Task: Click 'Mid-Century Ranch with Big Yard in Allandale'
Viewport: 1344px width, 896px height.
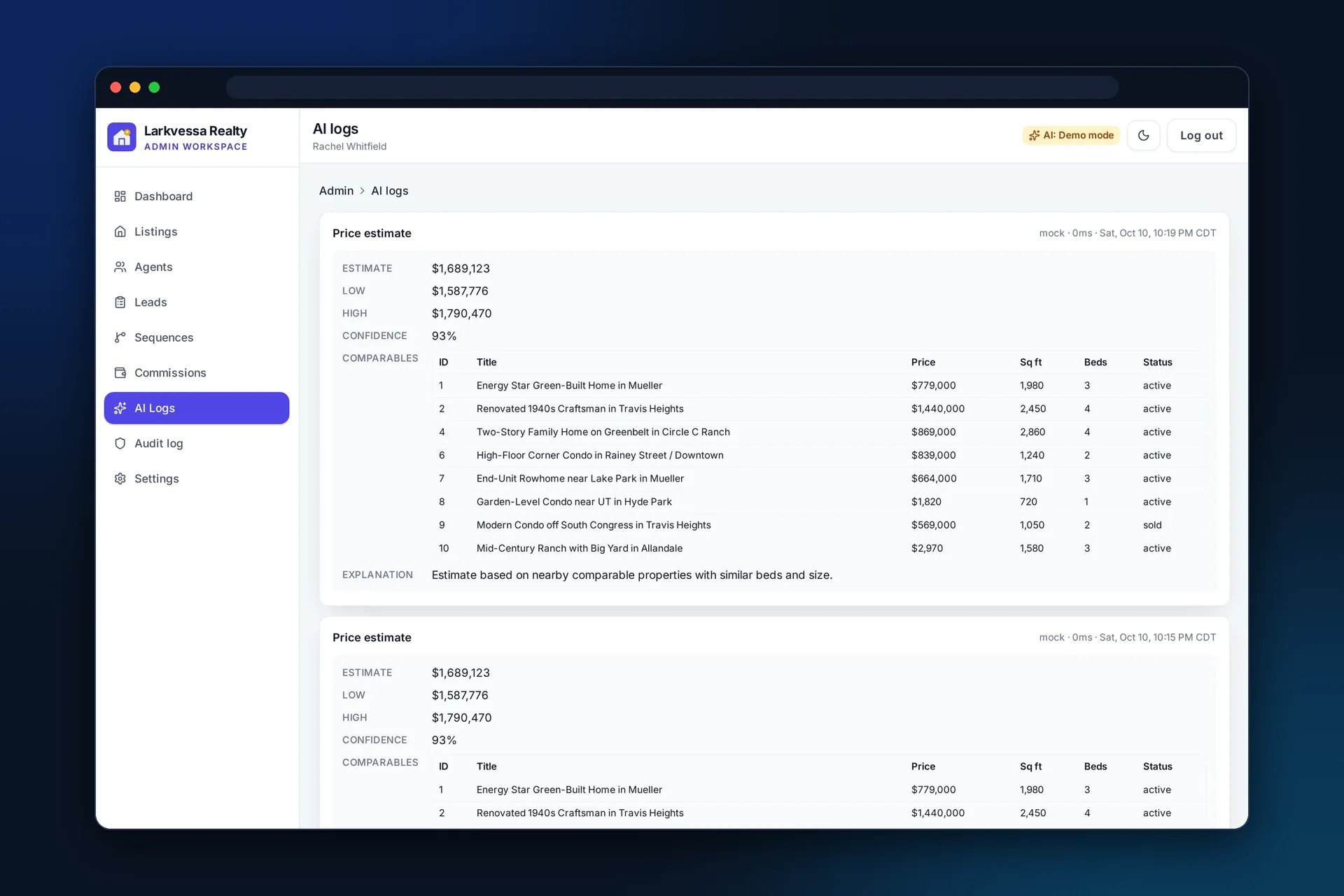Action: 580,548
